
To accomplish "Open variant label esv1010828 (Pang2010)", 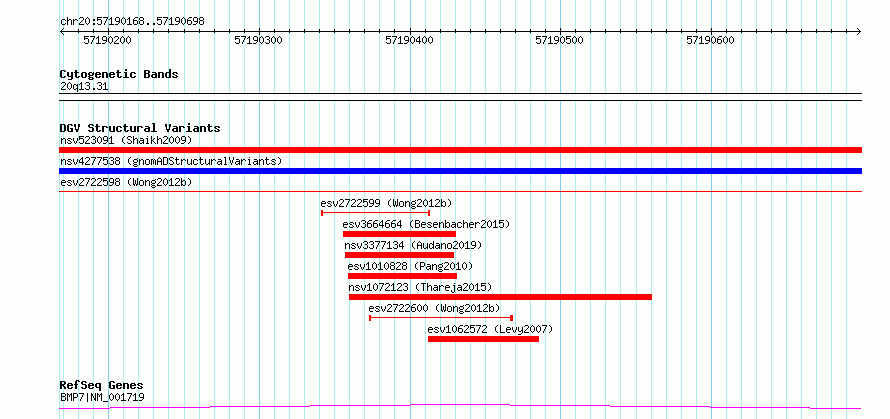I will 410,266.
